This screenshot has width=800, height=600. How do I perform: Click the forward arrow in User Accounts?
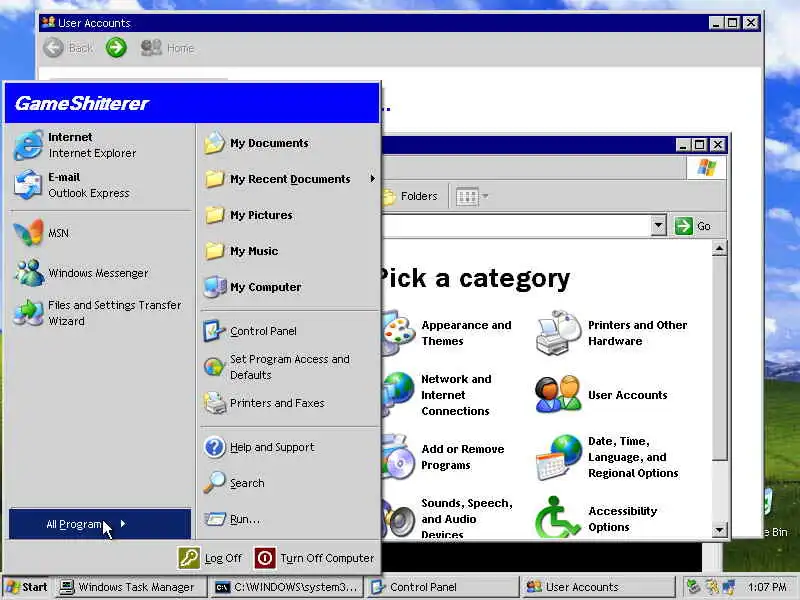tap(116, 48)
